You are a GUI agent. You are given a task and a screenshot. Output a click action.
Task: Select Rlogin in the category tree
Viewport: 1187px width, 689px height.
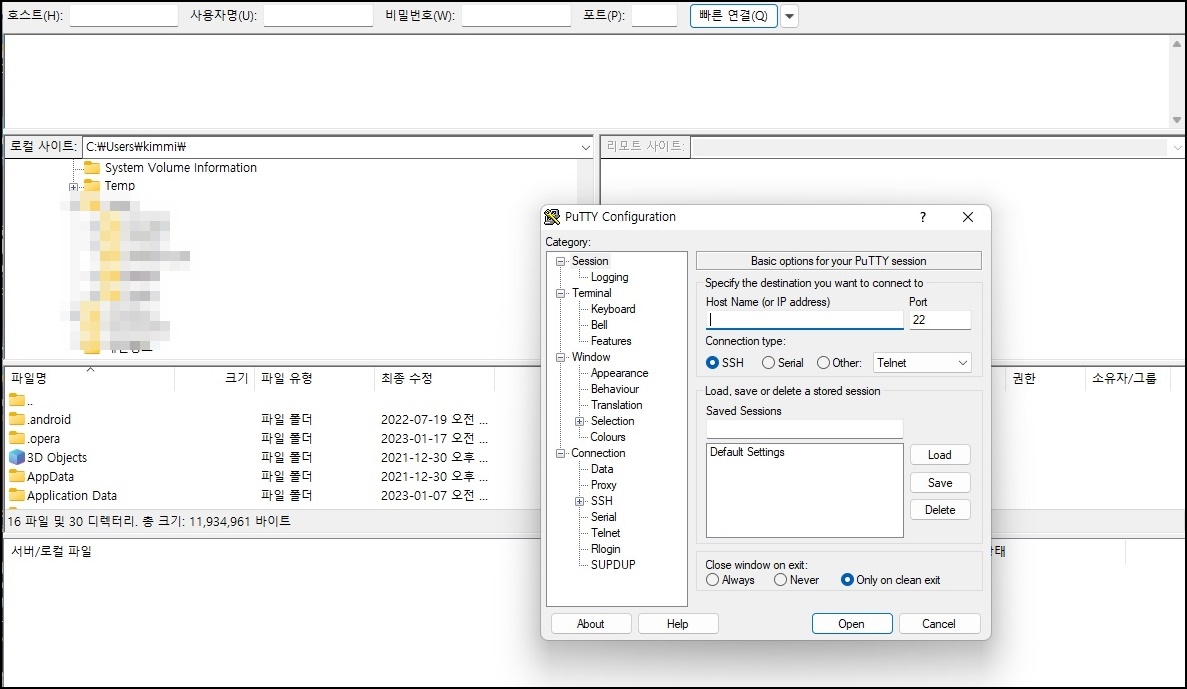pyautogui.click(x=606, y=549)
